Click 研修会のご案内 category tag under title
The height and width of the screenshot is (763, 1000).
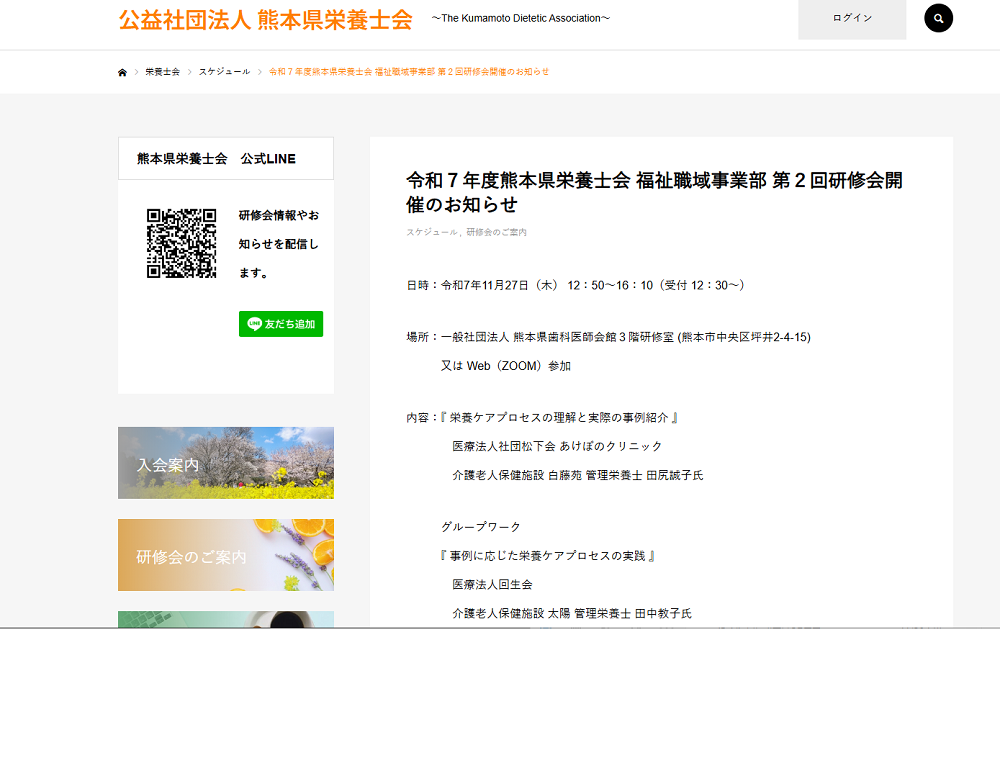pos(496,232)
